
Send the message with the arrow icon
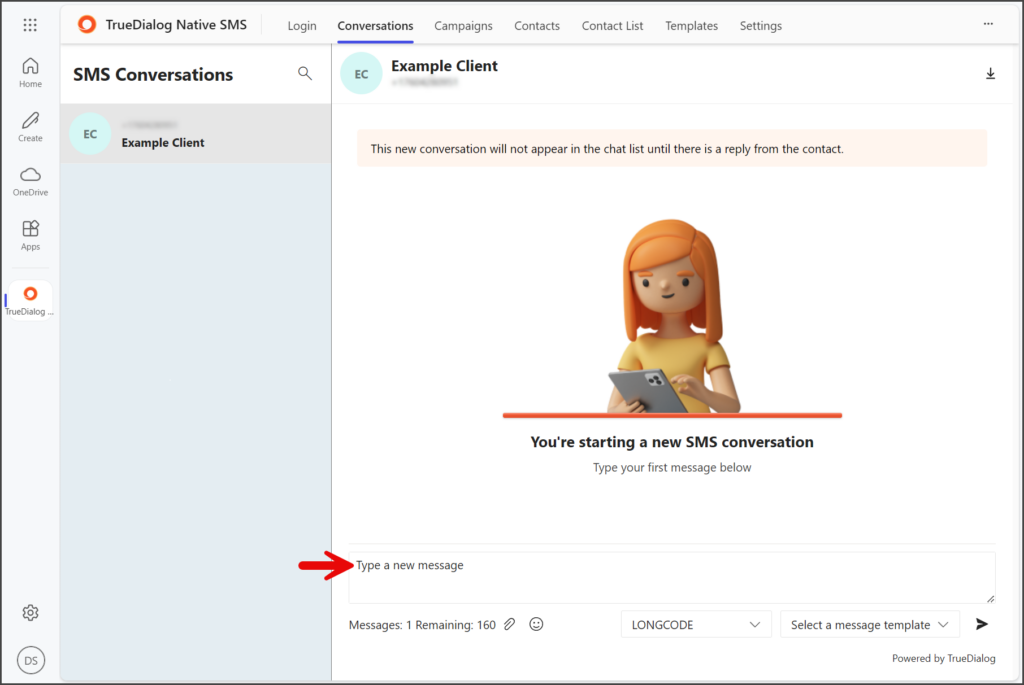point(982,624)
